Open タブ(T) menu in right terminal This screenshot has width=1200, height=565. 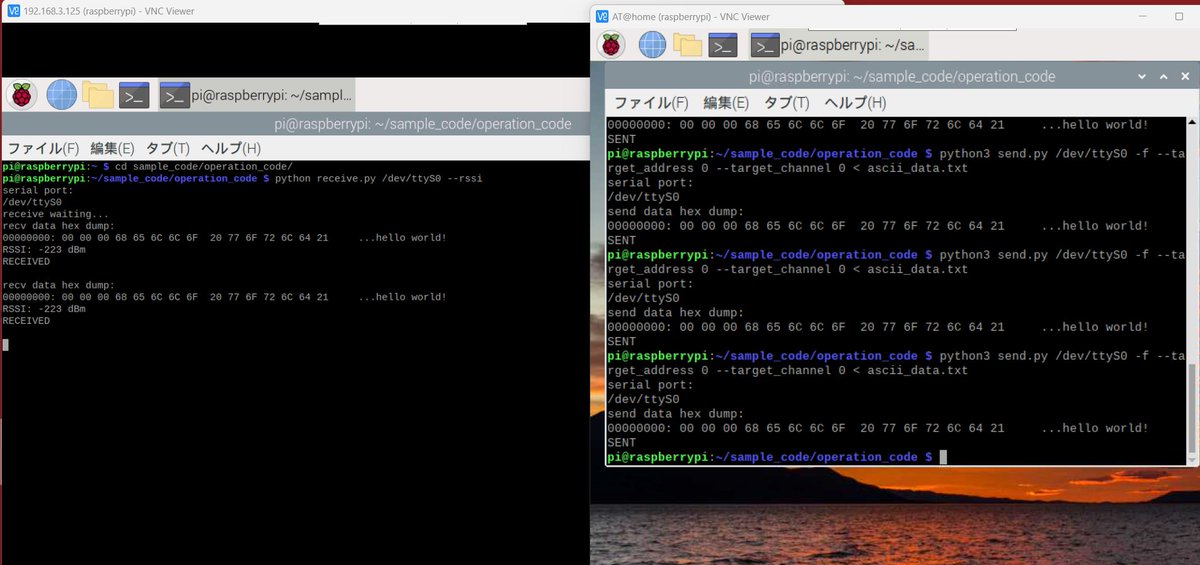pyautogui.click(x=787, y=102)
